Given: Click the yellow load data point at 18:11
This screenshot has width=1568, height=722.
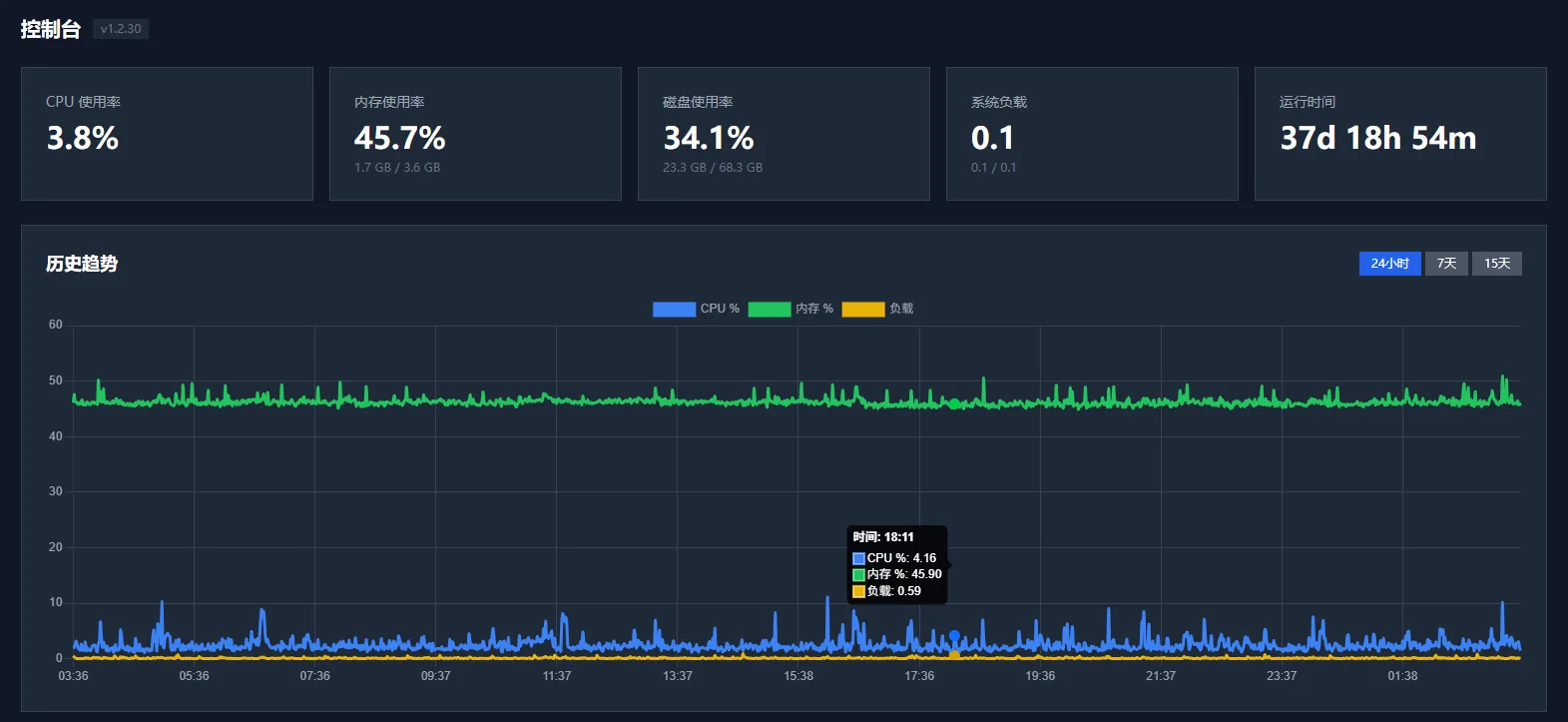Looking at the screenshot, I should coord(954,655).
